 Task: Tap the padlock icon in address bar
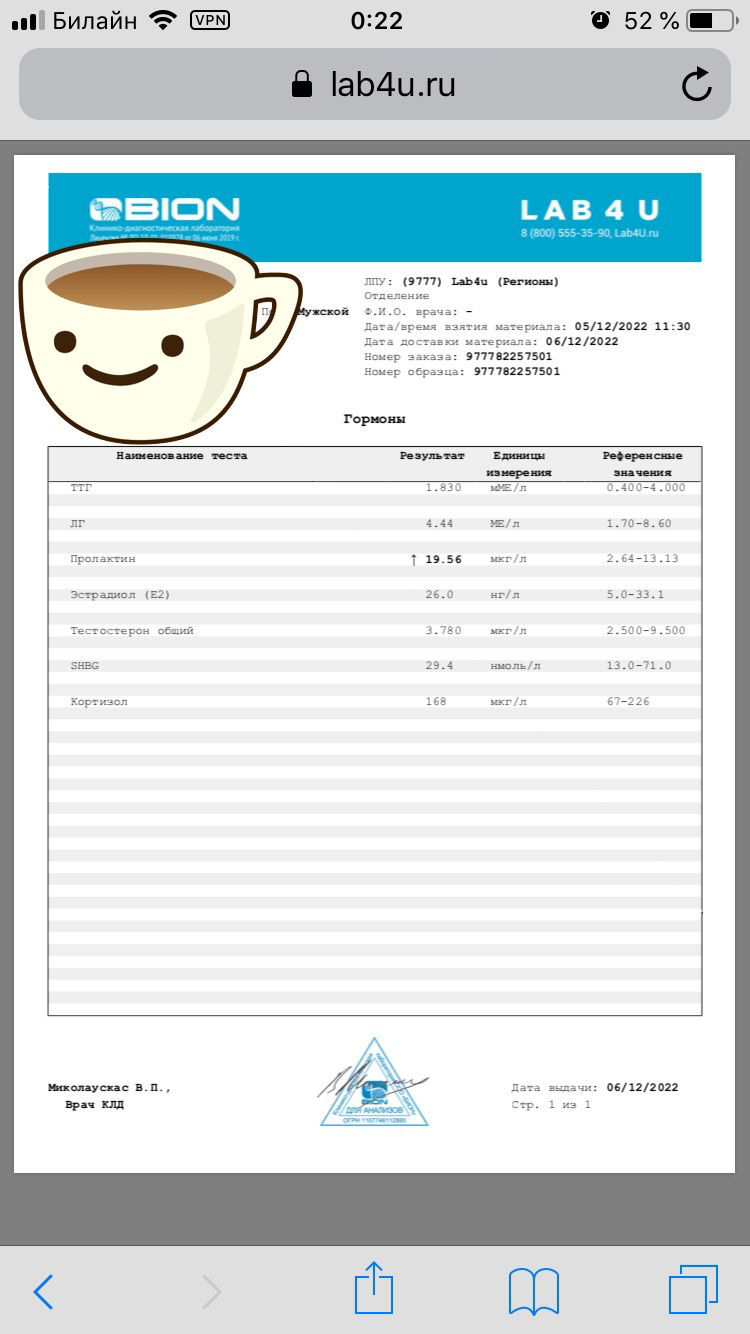click(x=302, y=85)
